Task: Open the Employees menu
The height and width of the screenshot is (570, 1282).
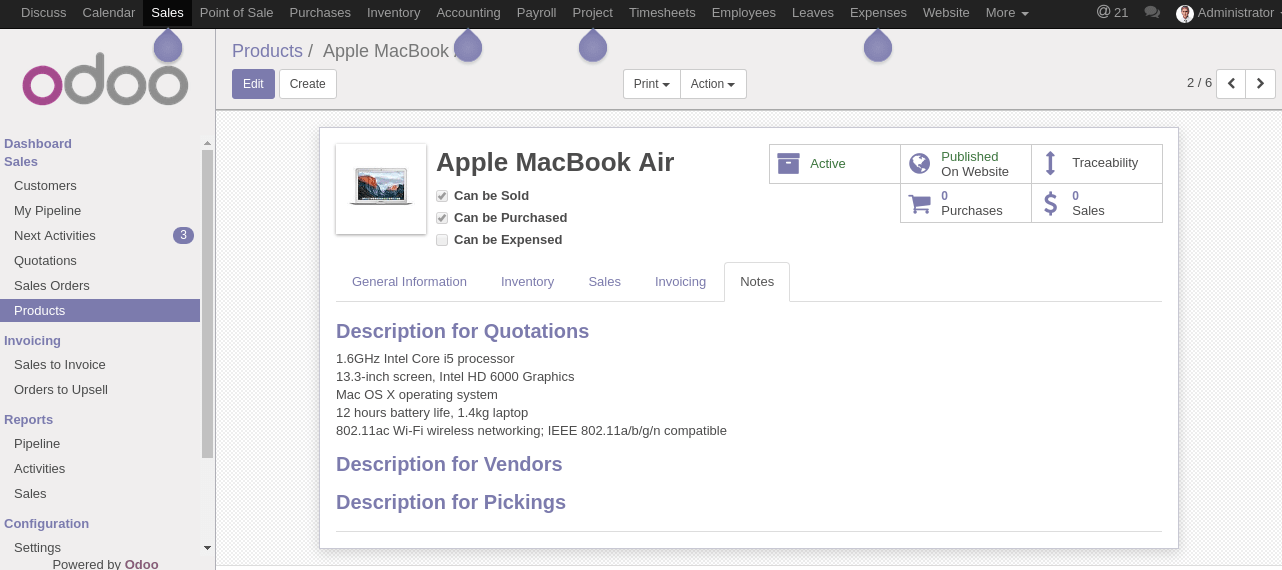Action: [743, 13]
